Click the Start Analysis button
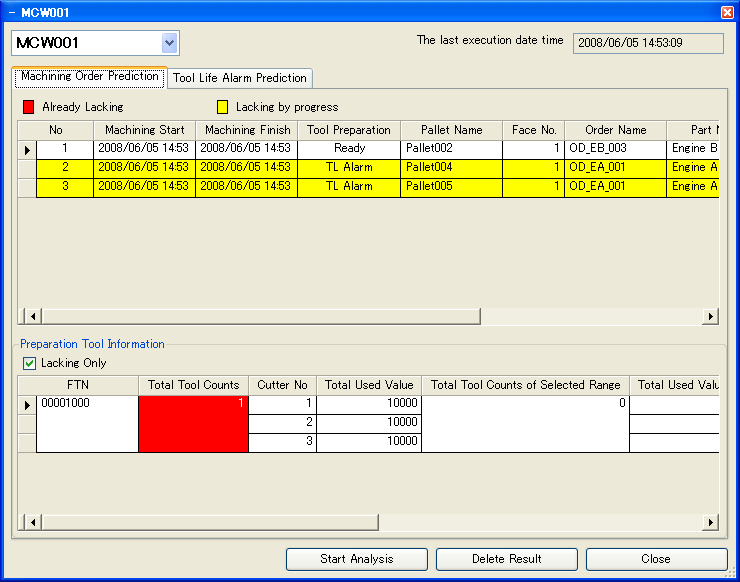This screenshot has width=740, height=582. tap(357, 559)
